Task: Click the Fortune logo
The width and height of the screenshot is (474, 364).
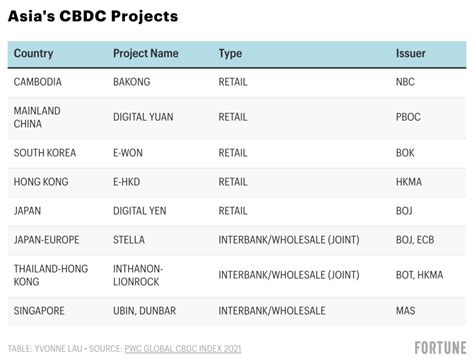Action: tap(440, 348)
